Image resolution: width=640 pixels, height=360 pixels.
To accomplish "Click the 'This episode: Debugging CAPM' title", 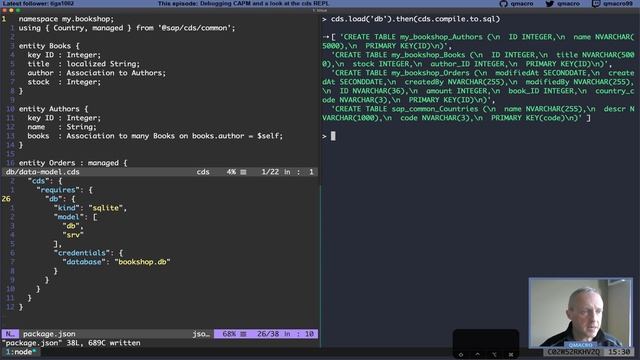I will tap(244, 3).
